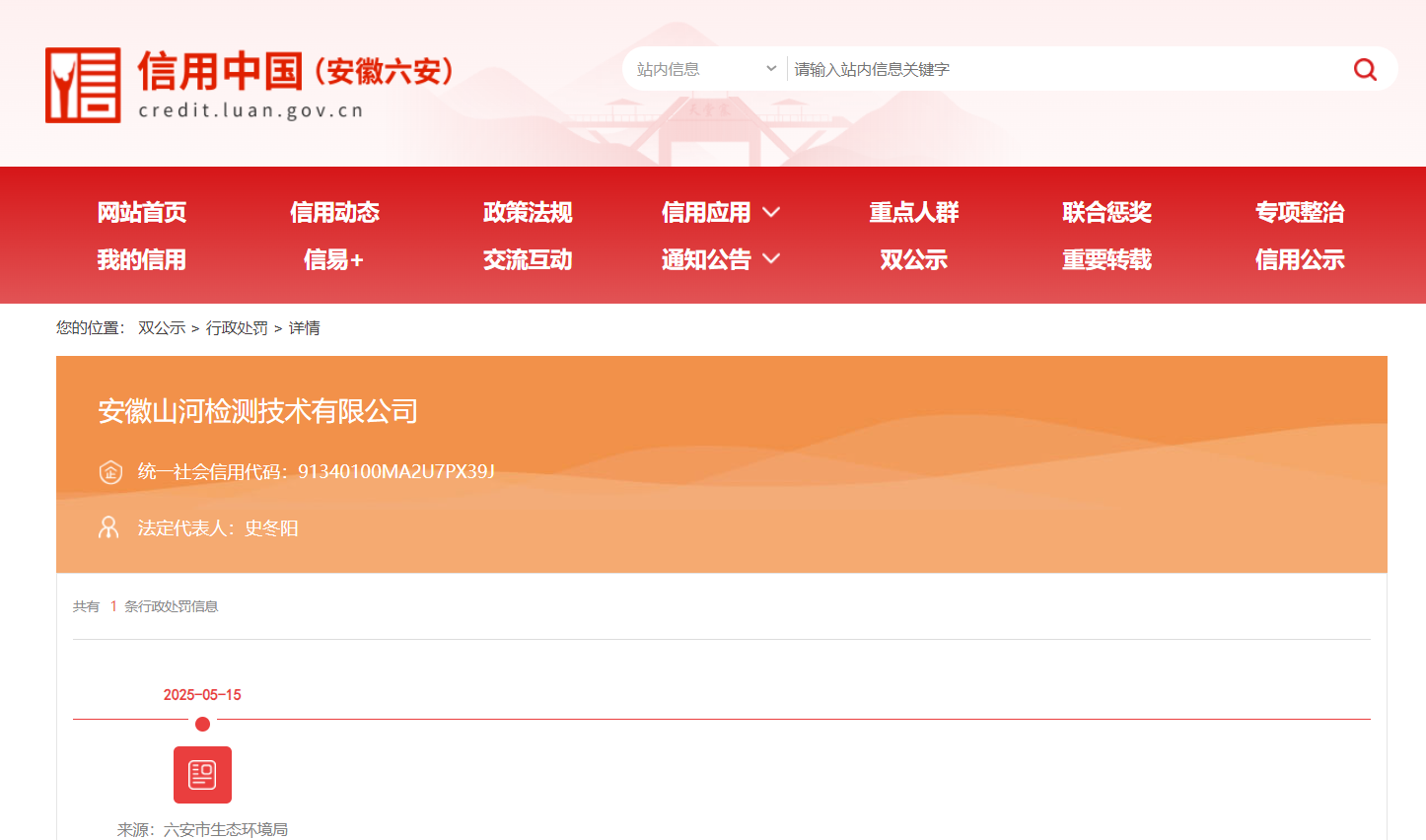Image resolution: width=1426 pixels, height=840 pixels.
Task: Click the 详情 breadcrumb text
Action: (x=304, y=328)
